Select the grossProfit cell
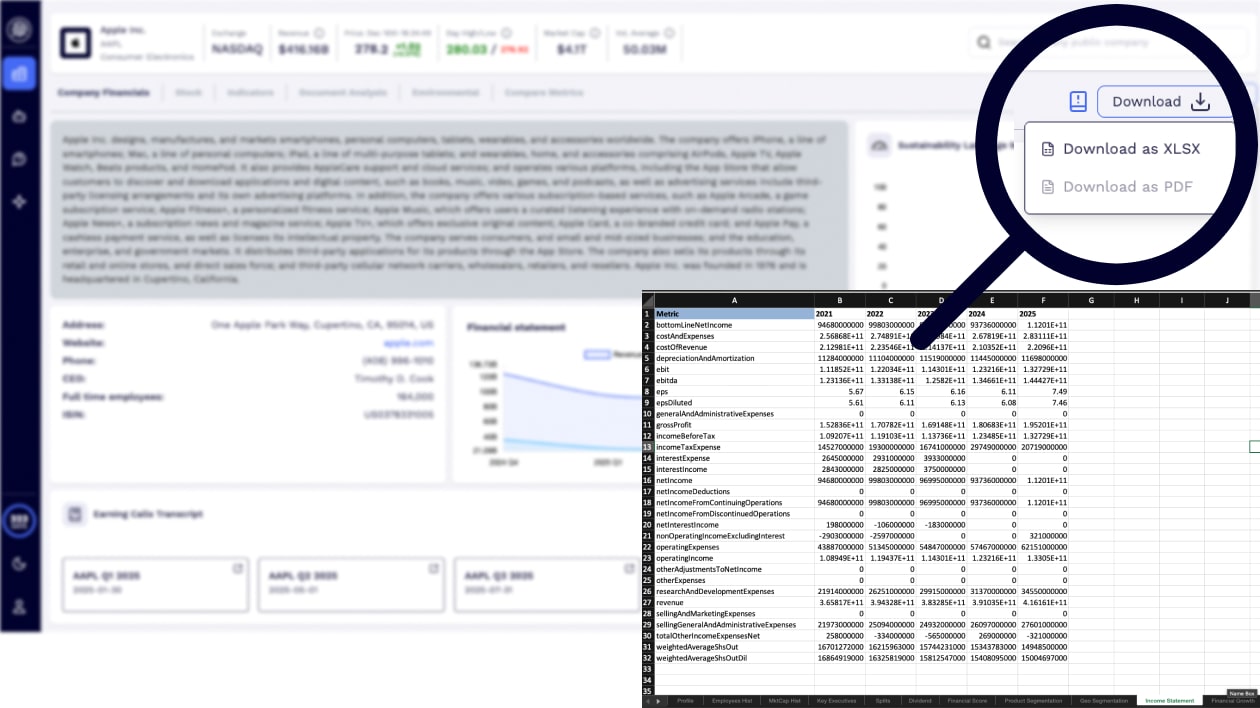 (734, 425)
